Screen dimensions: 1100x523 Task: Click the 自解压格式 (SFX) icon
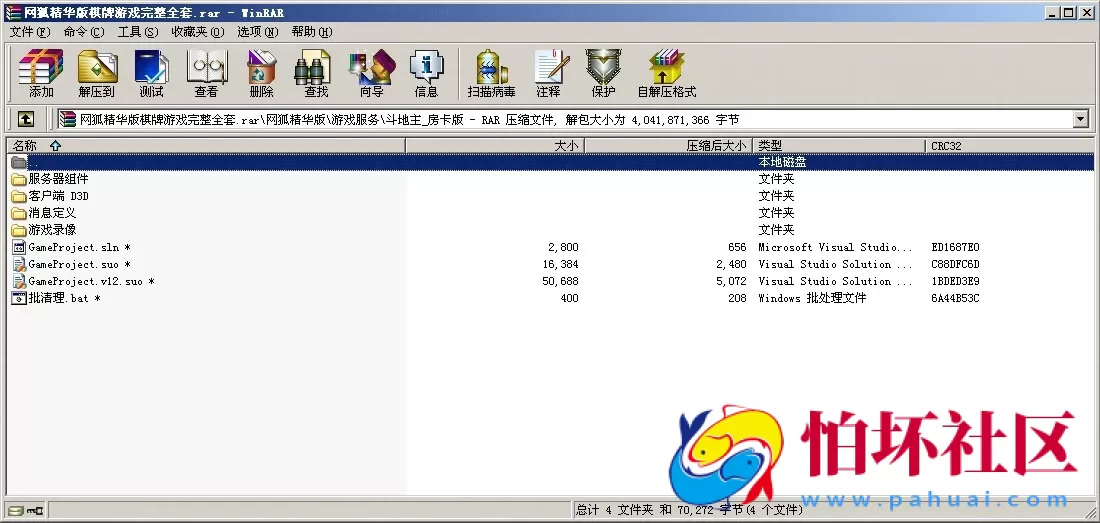coord(666,73)
